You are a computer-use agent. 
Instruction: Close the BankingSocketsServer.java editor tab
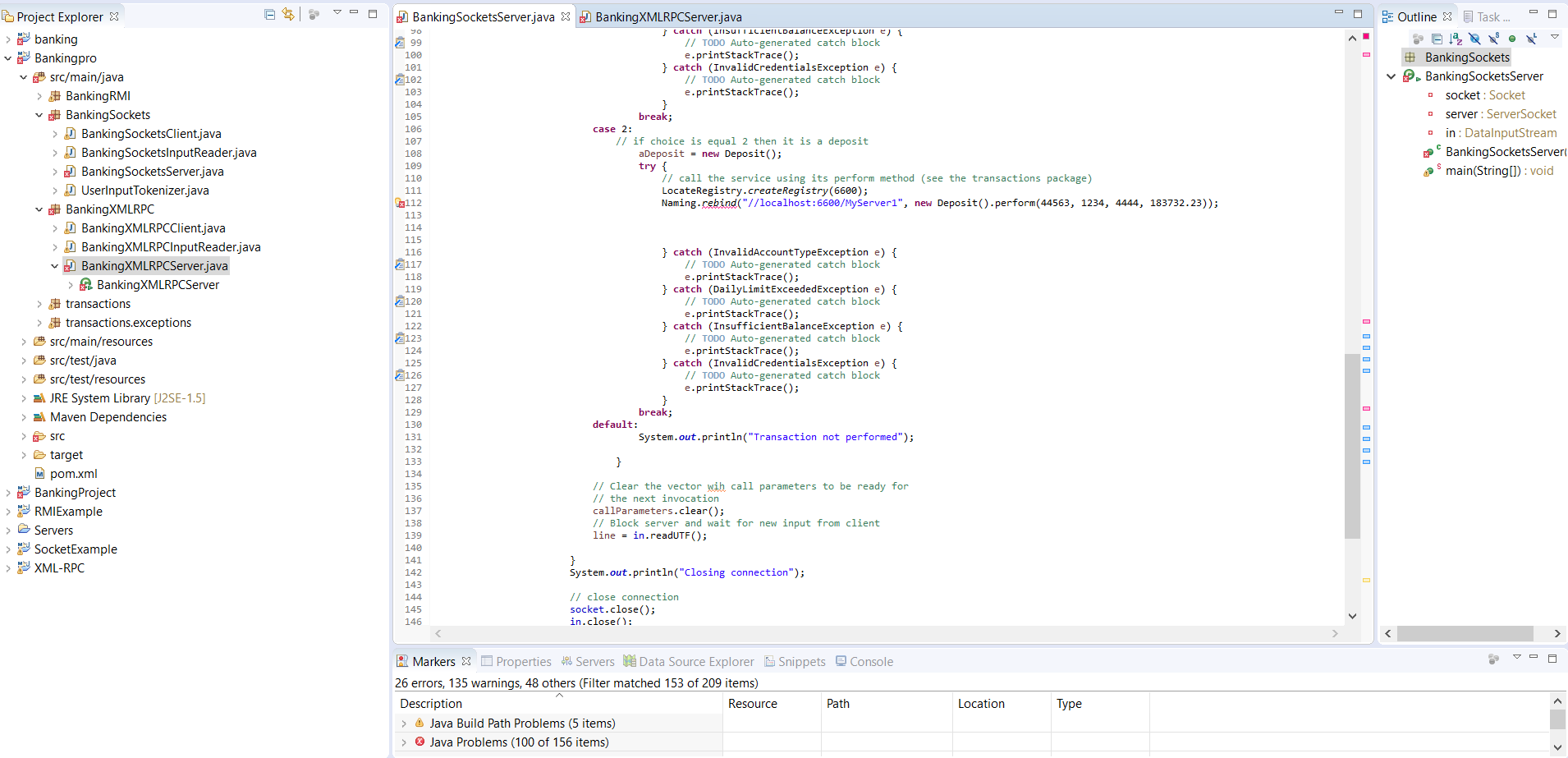566,16
